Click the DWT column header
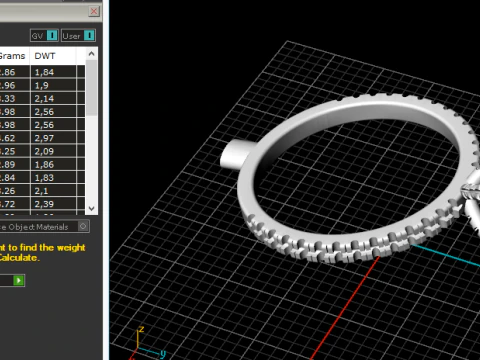Image resolution: width=480 pixels, height=360 pixels. 53,56
